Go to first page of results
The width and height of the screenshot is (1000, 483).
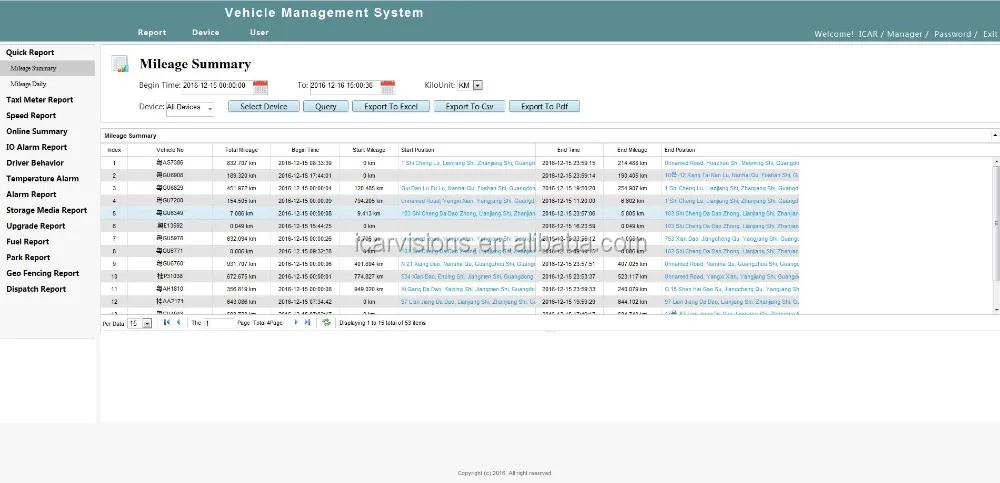coord(166,323)
